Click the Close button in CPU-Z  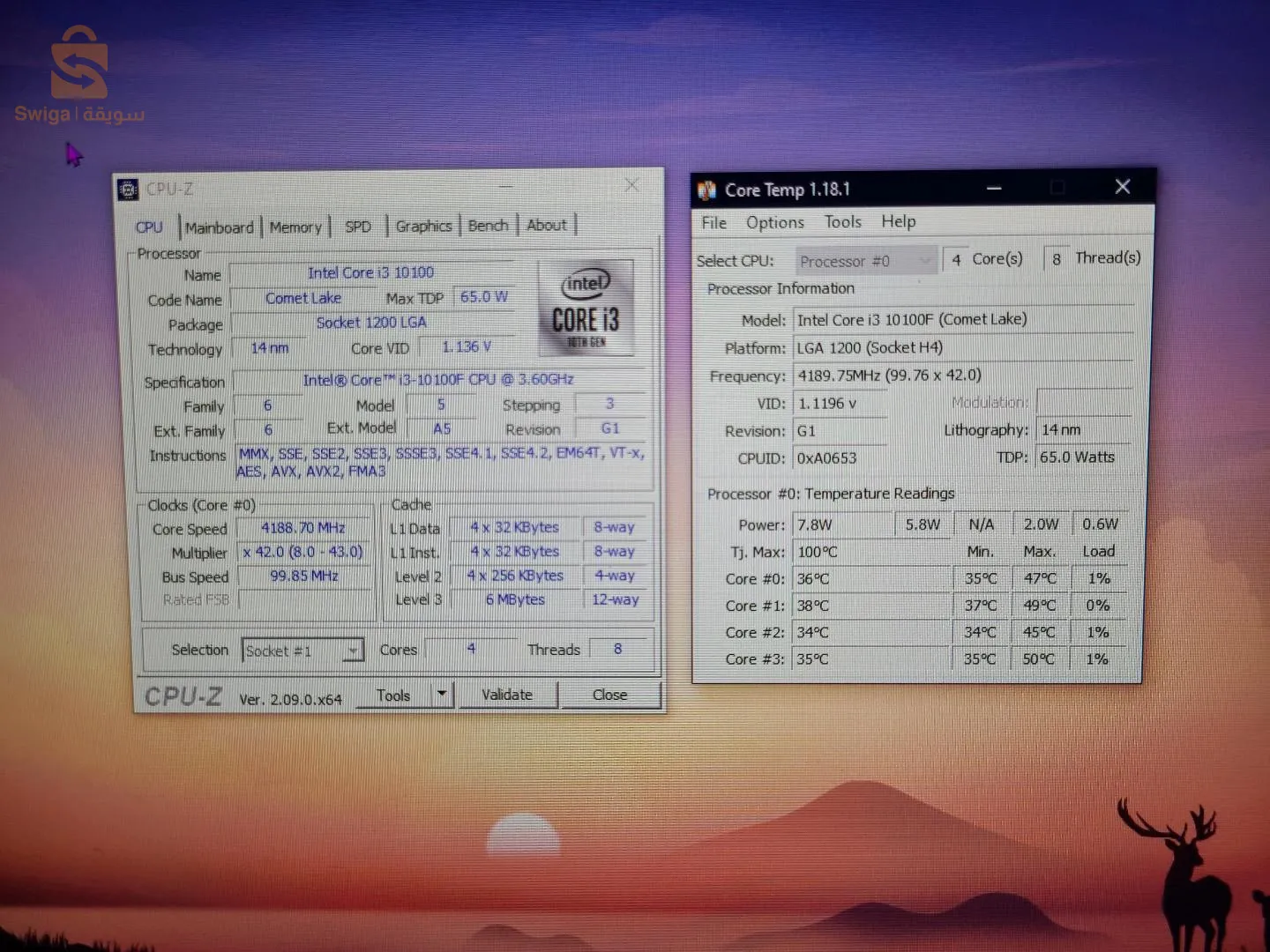pos(609,695)
